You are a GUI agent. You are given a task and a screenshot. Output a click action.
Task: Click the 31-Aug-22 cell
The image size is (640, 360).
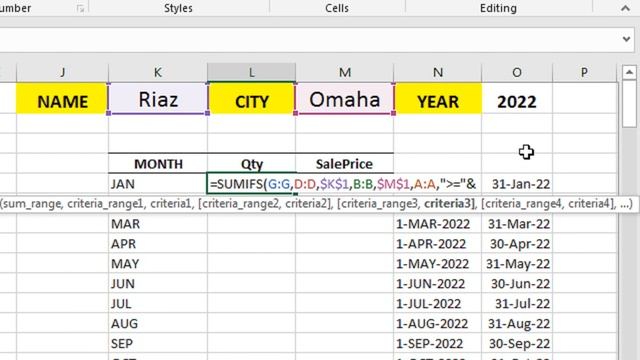(517, 324)
